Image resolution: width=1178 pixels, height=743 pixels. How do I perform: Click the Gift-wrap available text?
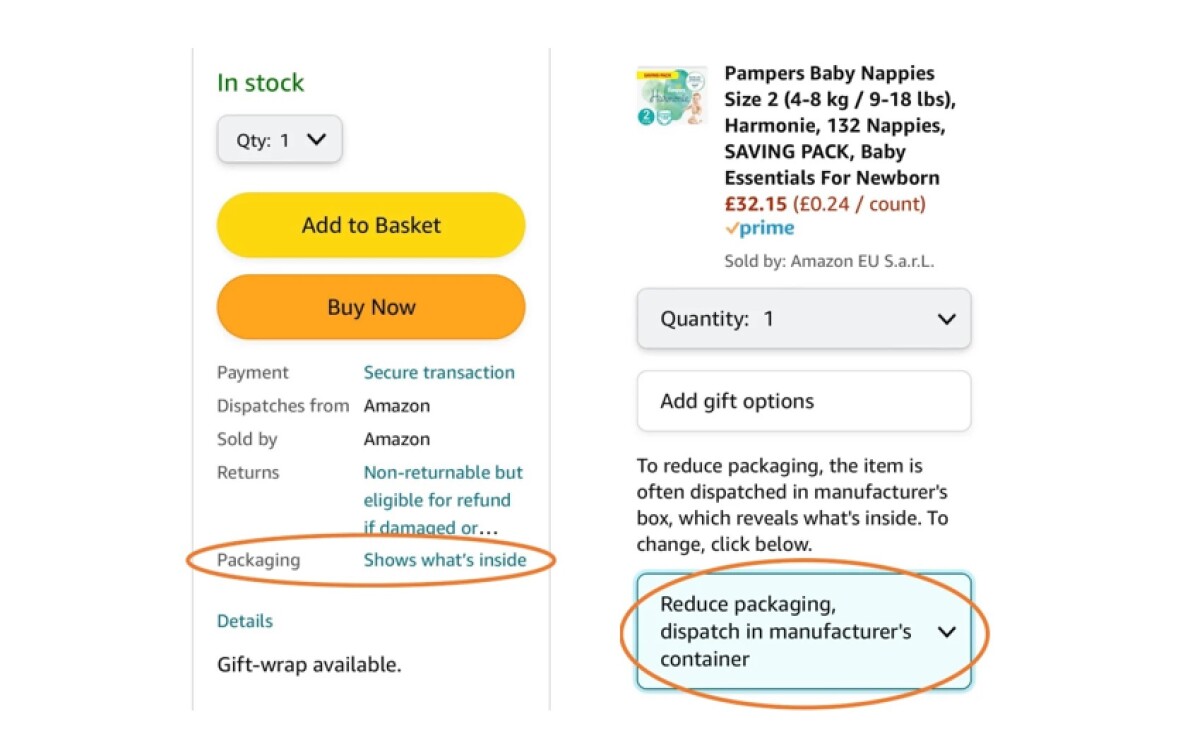[x=309, y=664]
